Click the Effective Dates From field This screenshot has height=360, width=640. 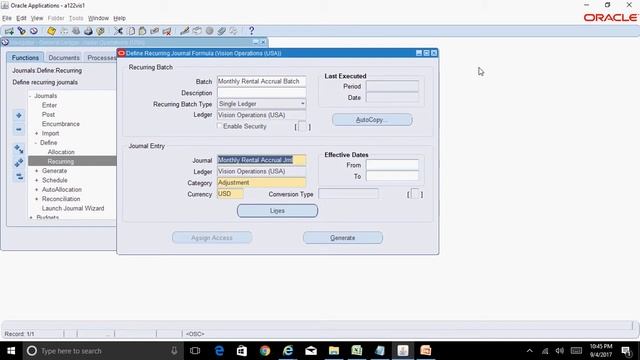point(392,165)
